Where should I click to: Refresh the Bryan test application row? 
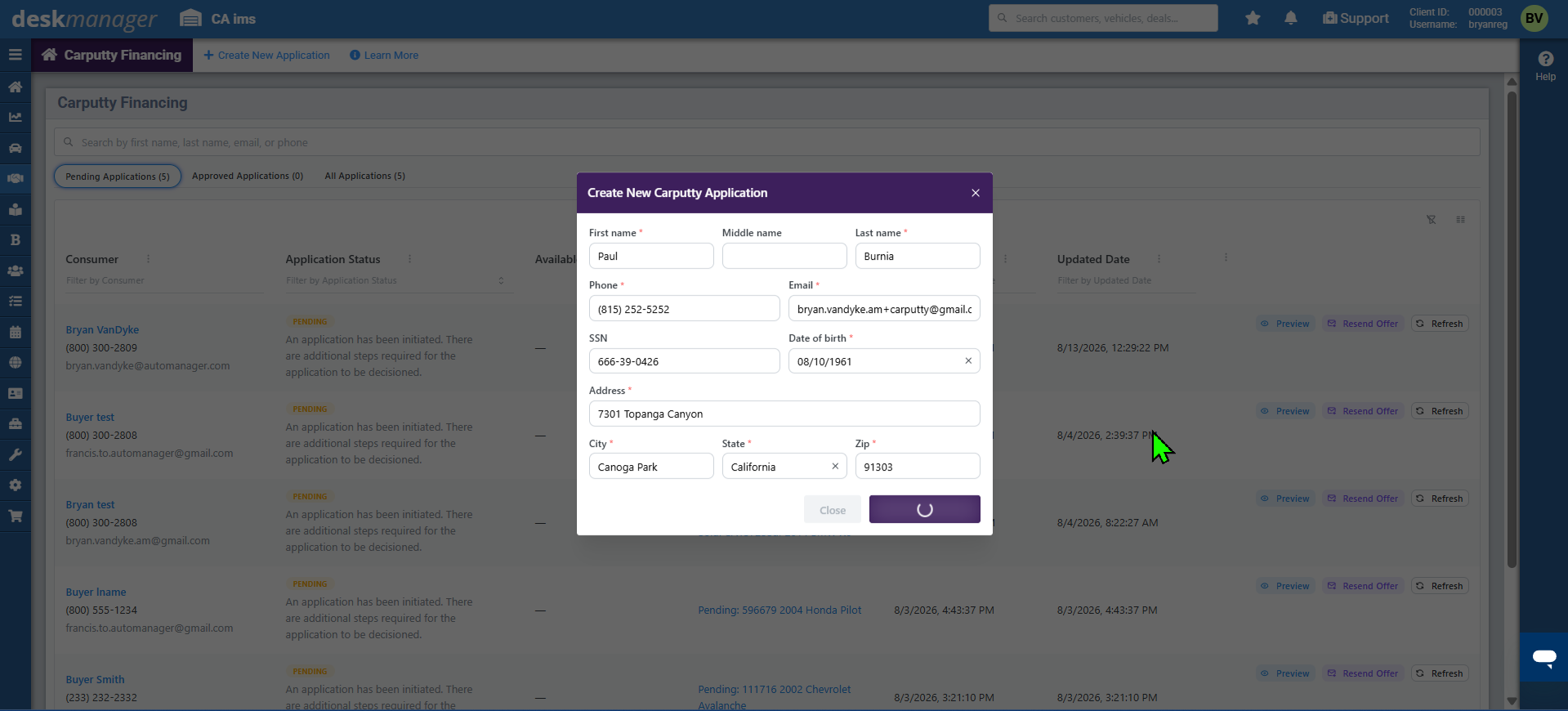click(1439, 499)
